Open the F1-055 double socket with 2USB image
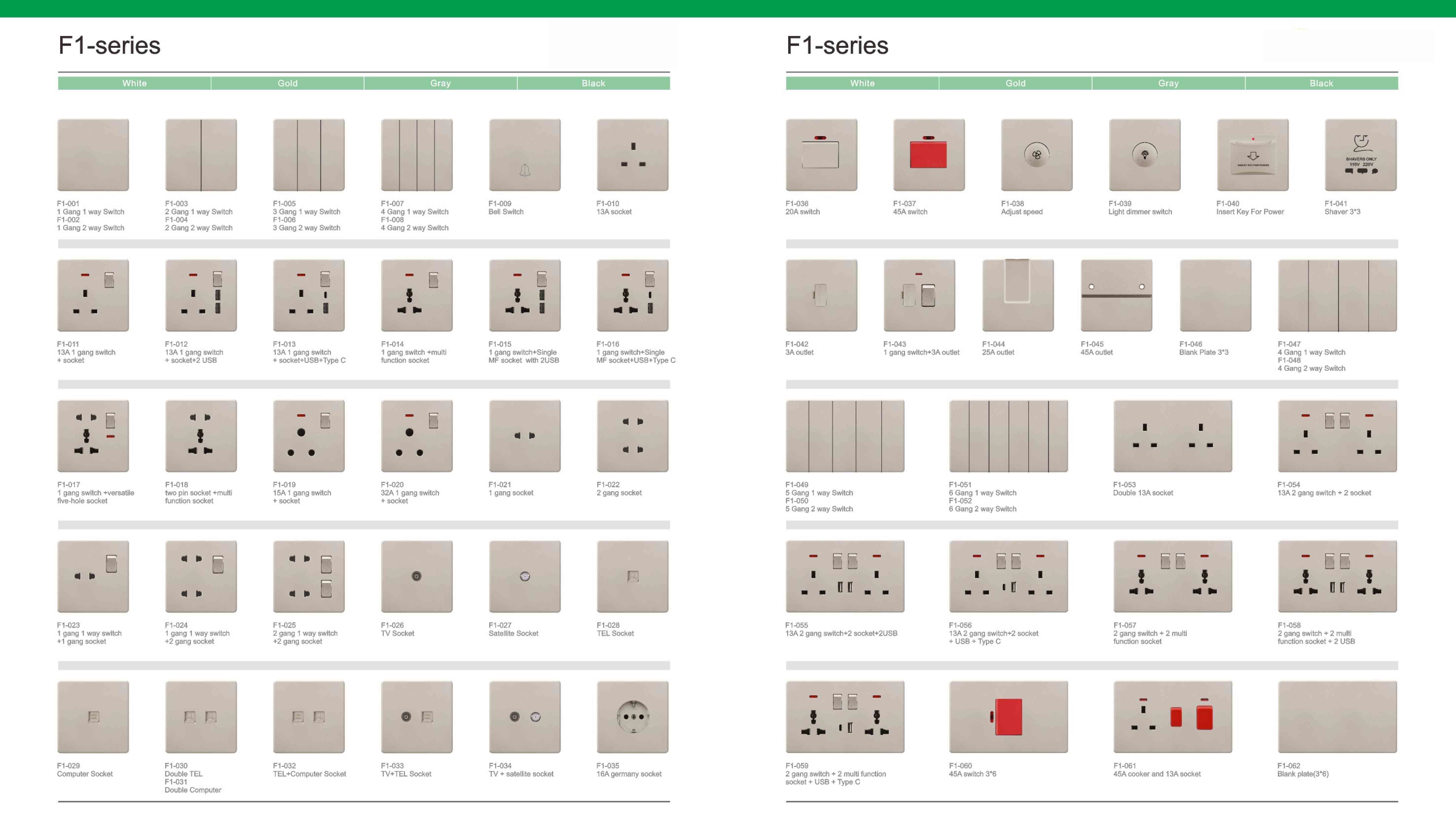This screenshot has width=1456, height=830. pyautogui.click(x=845, y=576)
